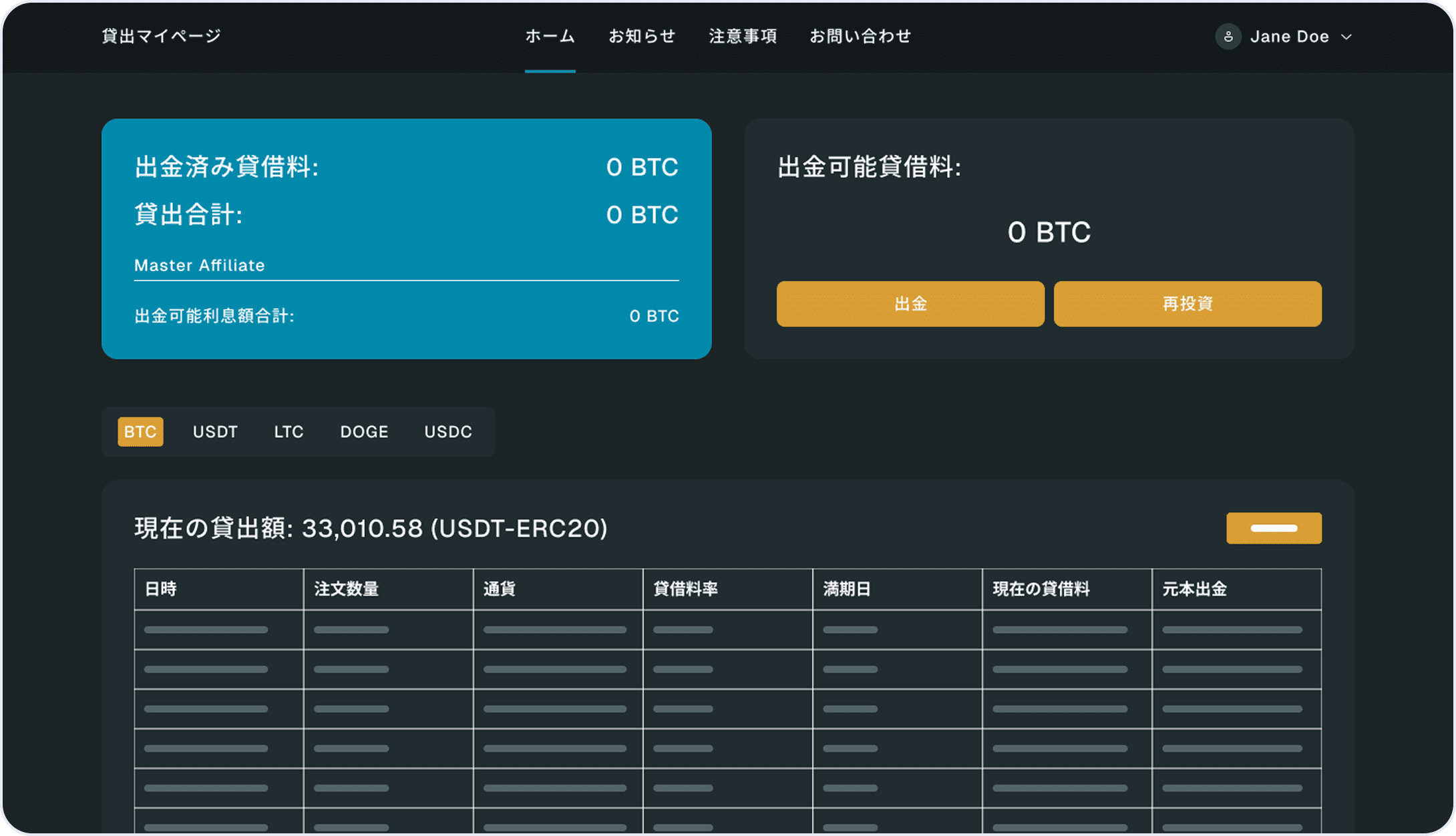Select the BTC currency tab
This screenshot has height=836, width=1456.
(x=140, y=432)
